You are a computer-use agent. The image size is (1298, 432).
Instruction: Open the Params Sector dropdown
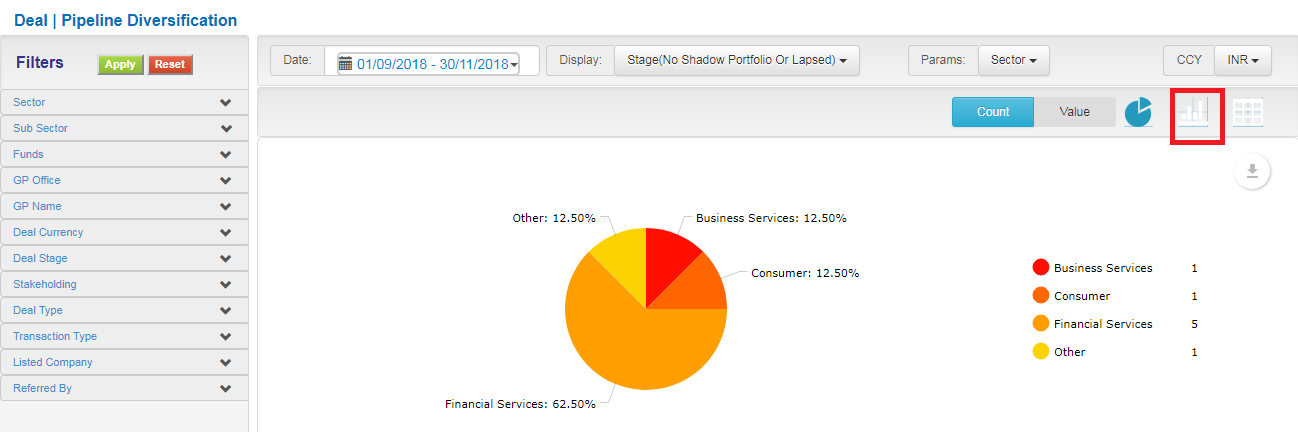1013,60
